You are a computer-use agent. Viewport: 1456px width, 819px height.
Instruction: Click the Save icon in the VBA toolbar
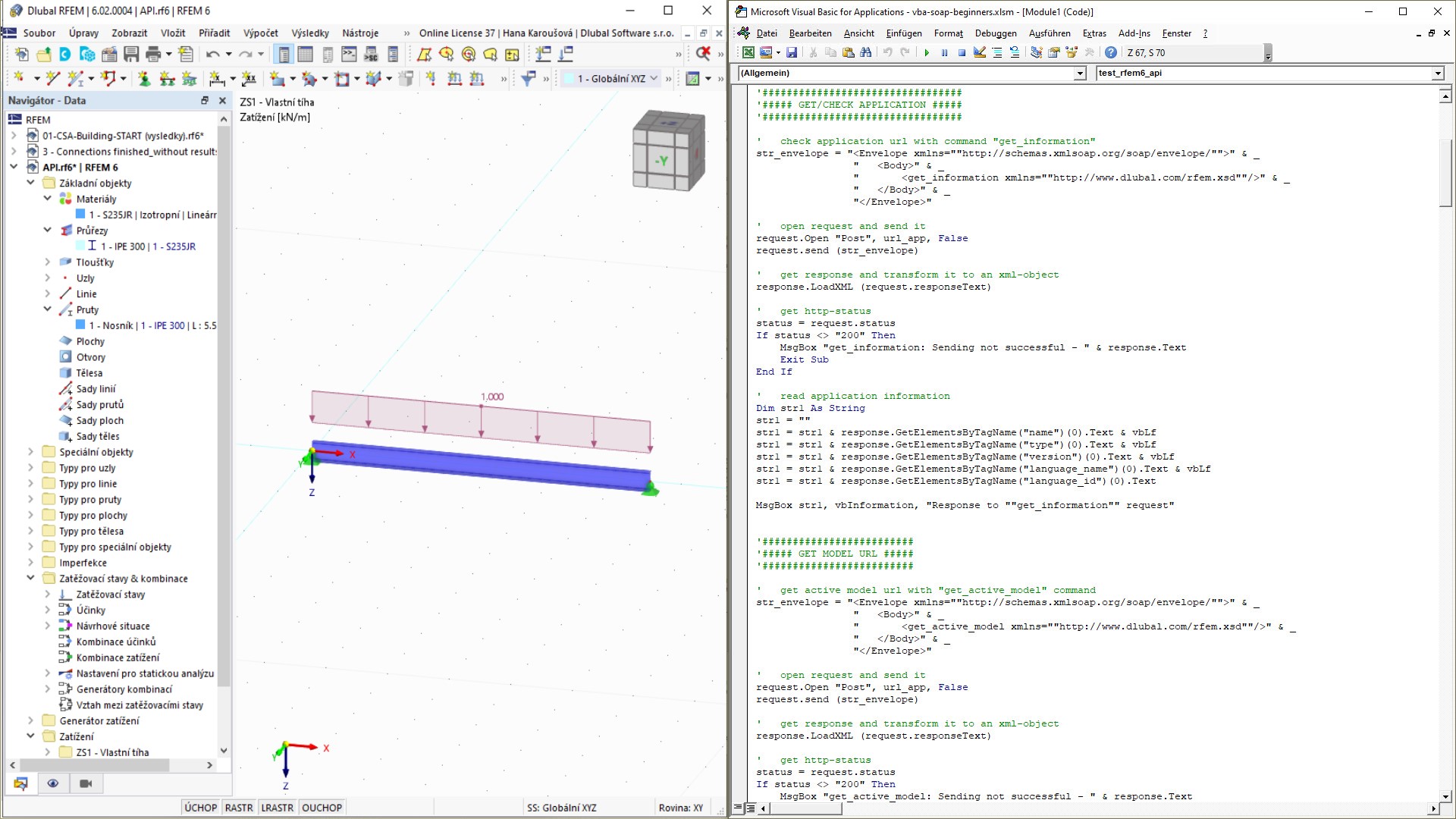pyautogui.click(x=792, y=53)
